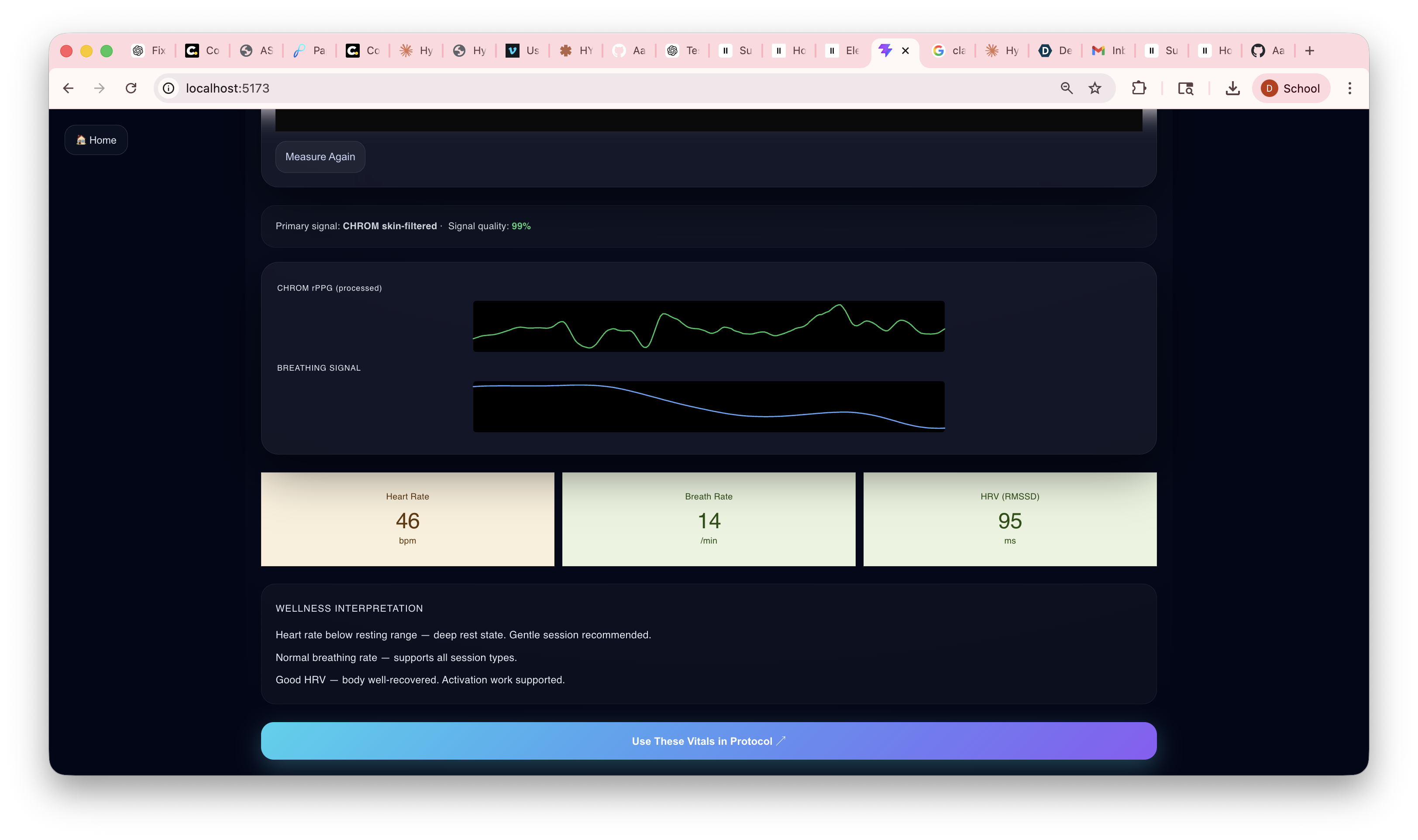View site information icon
Viewport: 1418px width, 840px height.
coord(169,88)
